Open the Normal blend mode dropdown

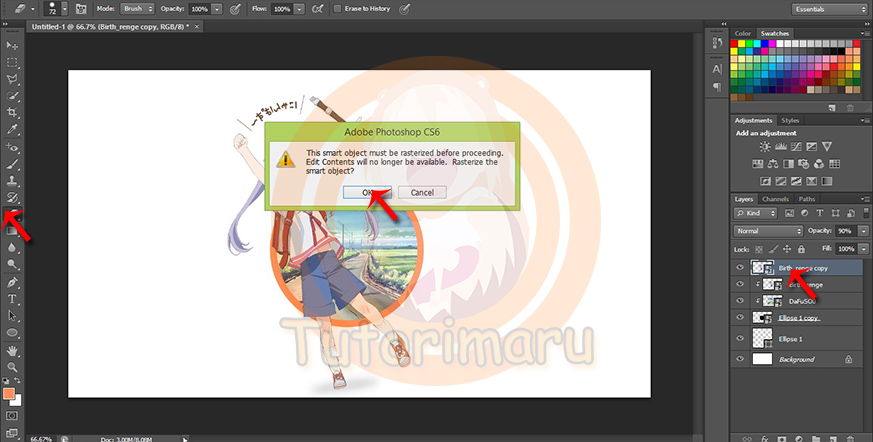coord(768,230)
